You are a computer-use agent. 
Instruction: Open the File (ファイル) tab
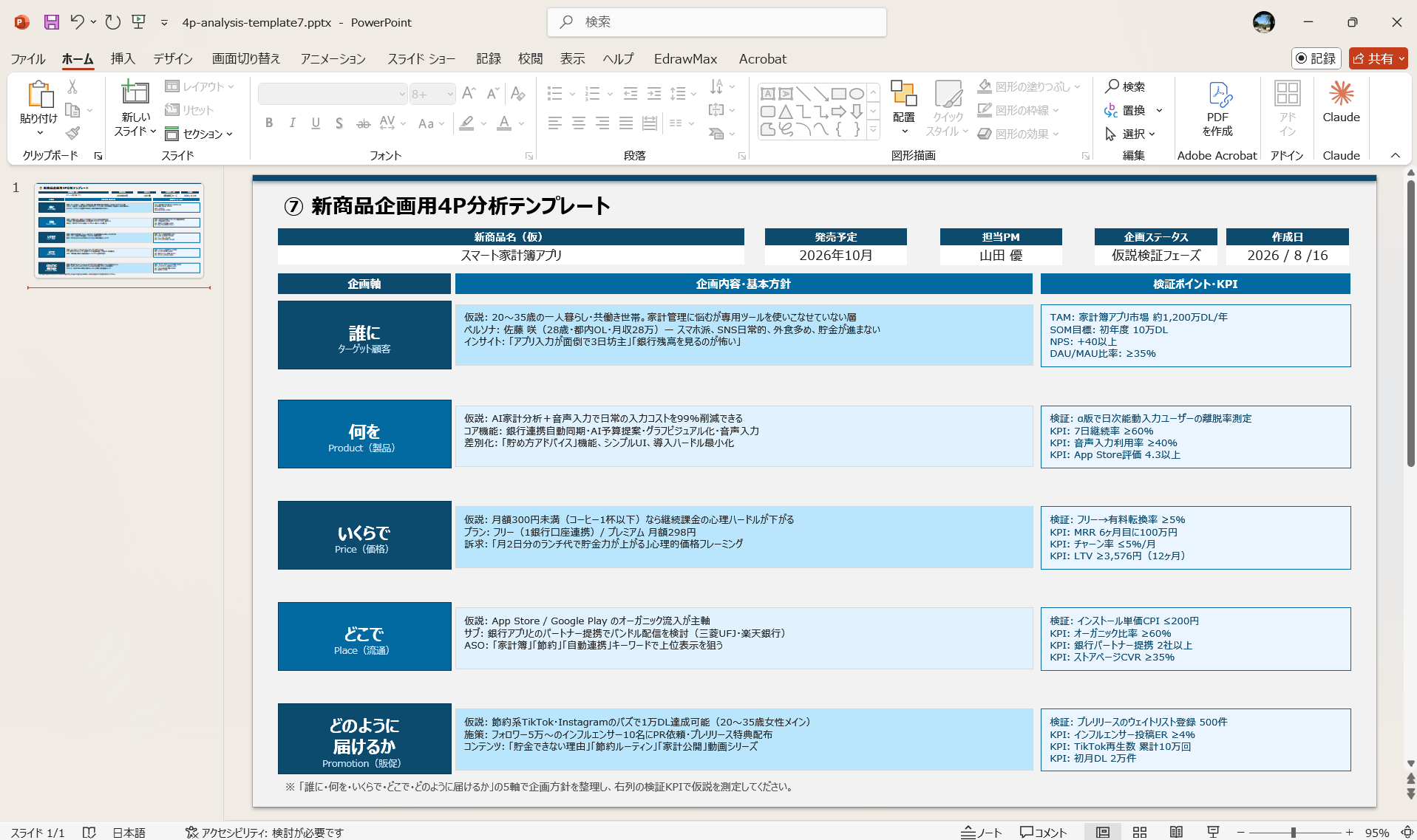coord(28,59)
